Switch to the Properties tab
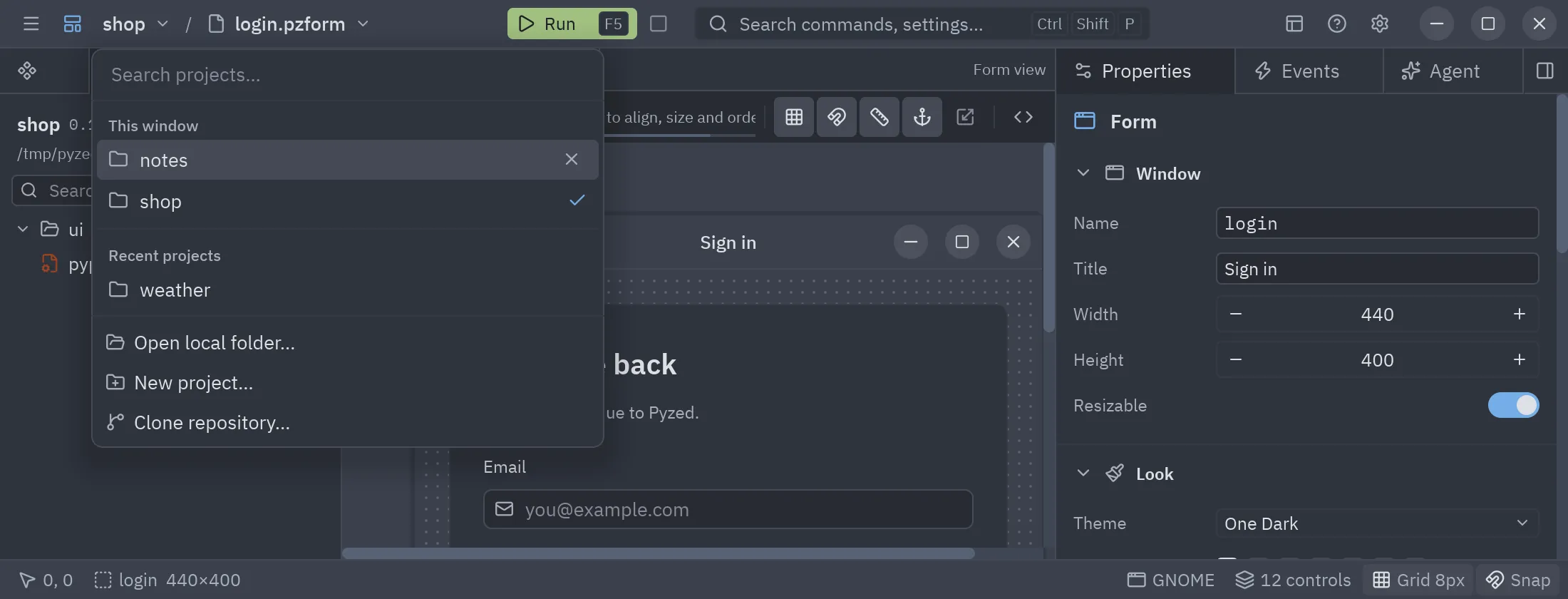1568x599 pixels. pyautogui.click(x=1145, y=71)
